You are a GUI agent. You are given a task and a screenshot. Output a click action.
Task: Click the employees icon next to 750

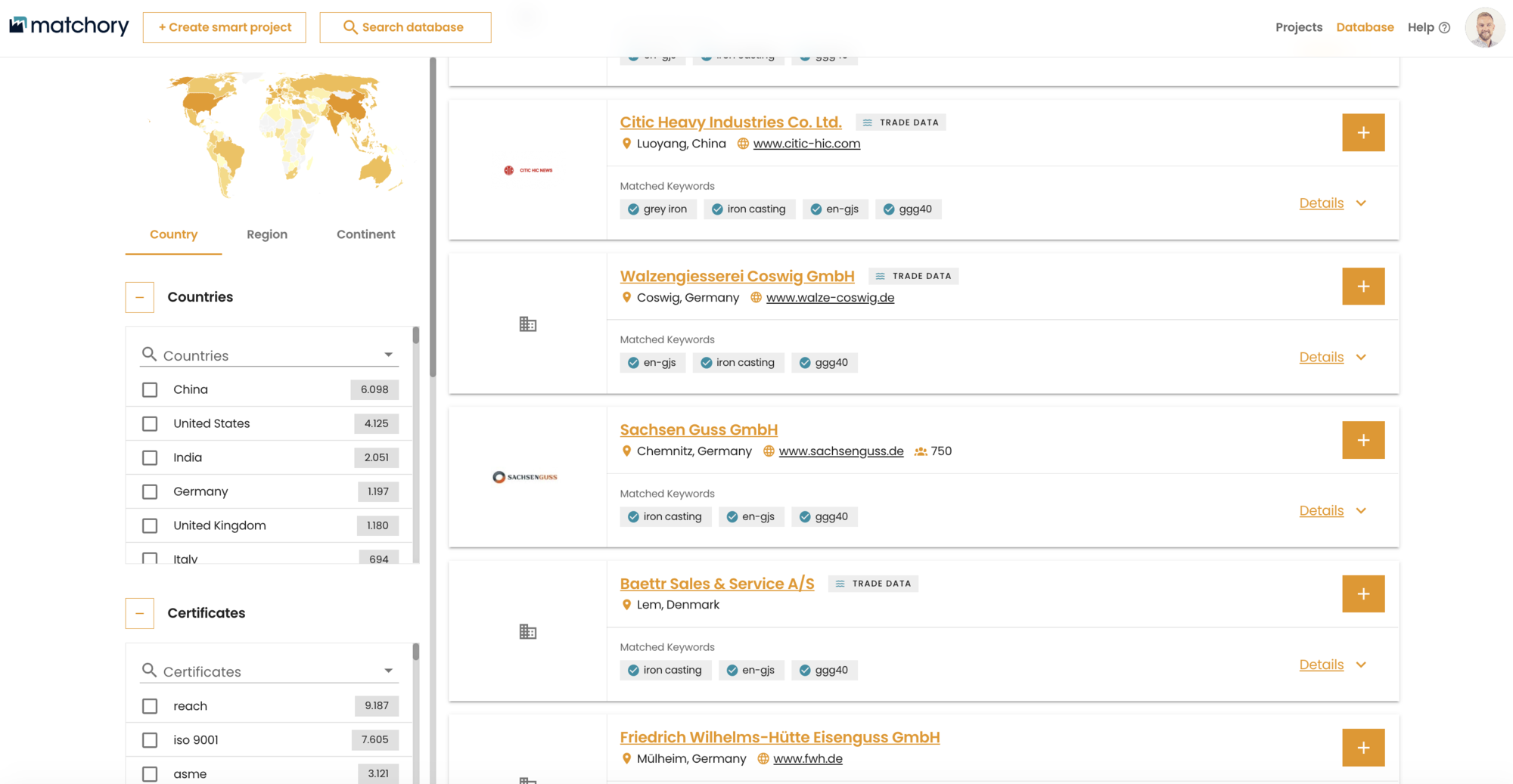click(x=921, y=451)
